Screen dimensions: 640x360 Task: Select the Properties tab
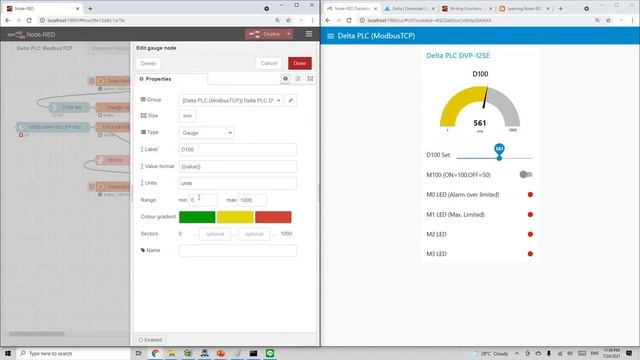pyautogui.click(x=171, y=79)
